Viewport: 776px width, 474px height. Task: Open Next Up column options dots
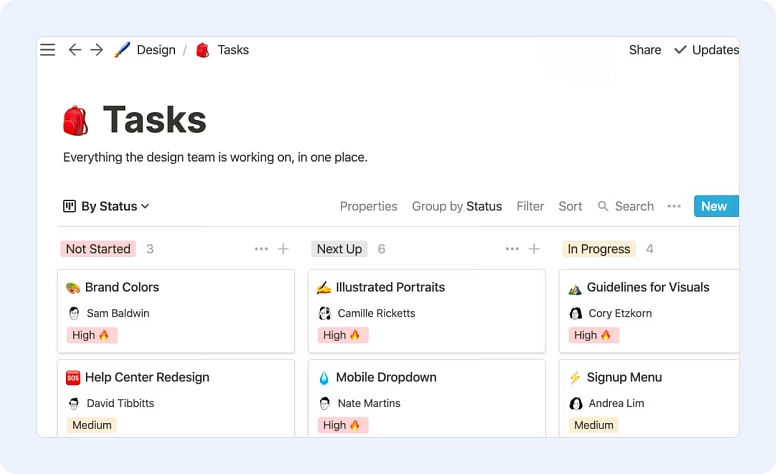coord(512,249)
